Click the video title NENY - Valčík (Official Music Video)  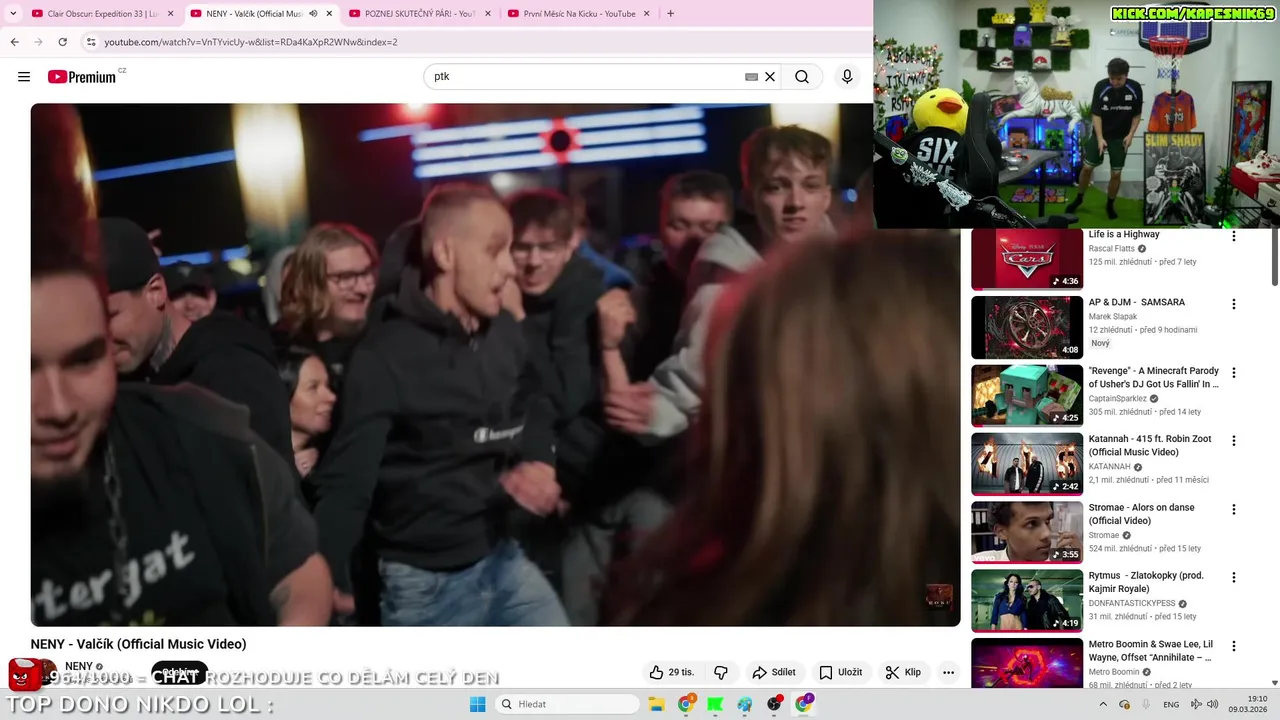click(138, 644)
